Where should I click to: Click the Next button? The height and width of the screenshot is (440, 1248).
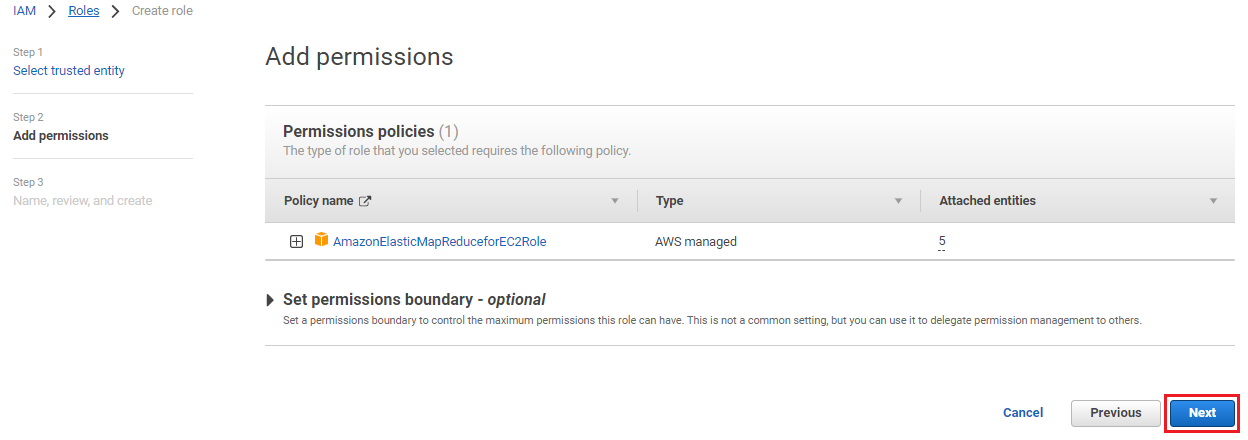coord(1202,412)
